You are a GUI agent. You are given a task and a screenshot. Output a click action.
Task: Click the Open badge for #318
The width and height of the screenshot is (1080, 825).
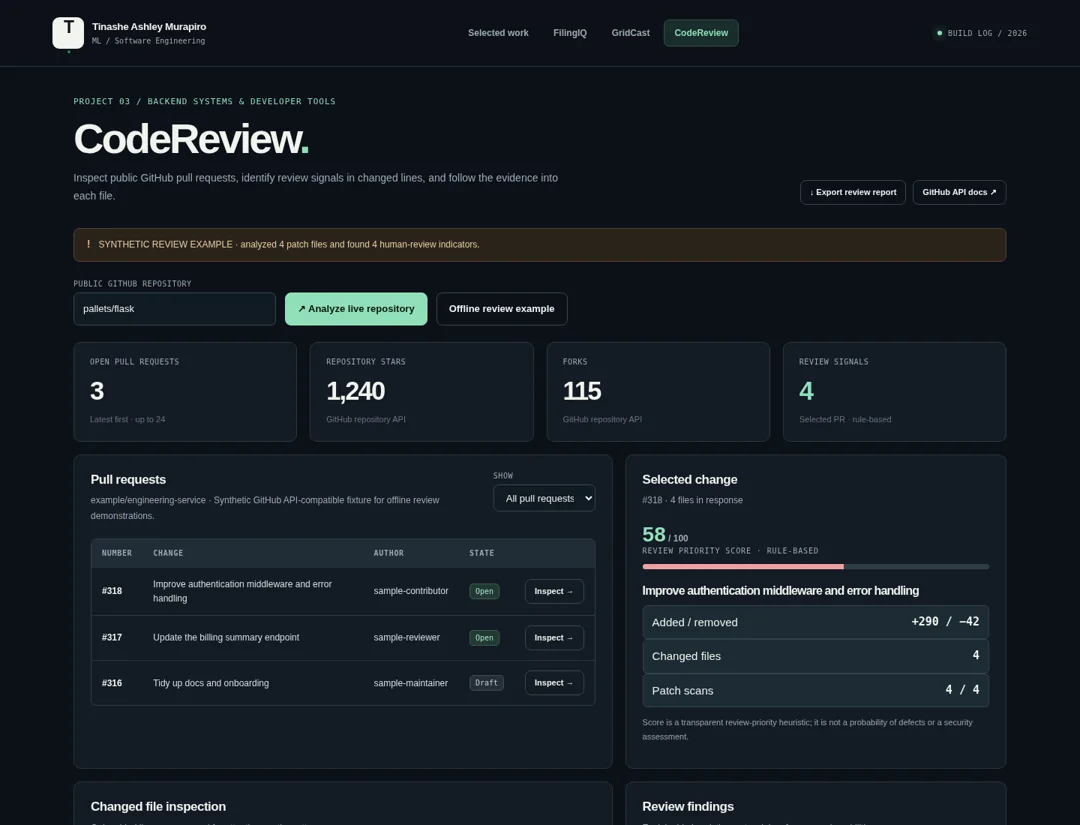tap(484, 591)
